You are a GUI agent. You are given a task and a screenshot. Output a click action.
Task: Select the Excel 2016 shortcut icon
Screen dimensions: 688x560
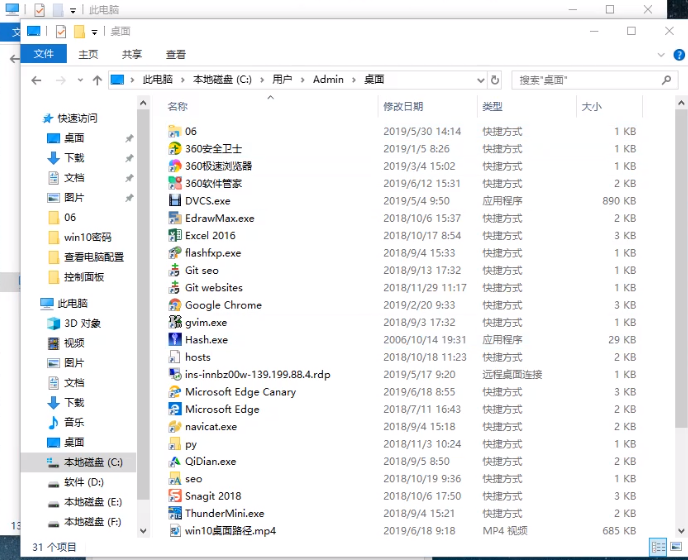tap(175, 235)
